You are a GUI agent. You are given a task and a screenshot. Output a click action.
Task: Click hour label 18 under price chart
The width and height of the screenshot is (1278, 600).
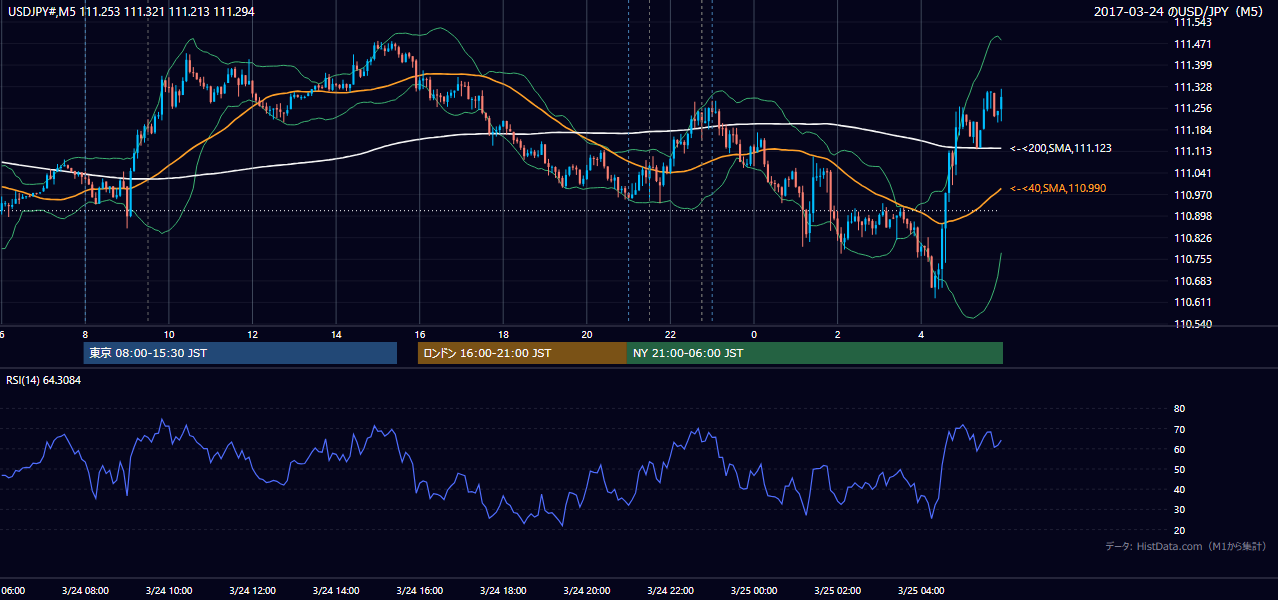pos(503,334)
